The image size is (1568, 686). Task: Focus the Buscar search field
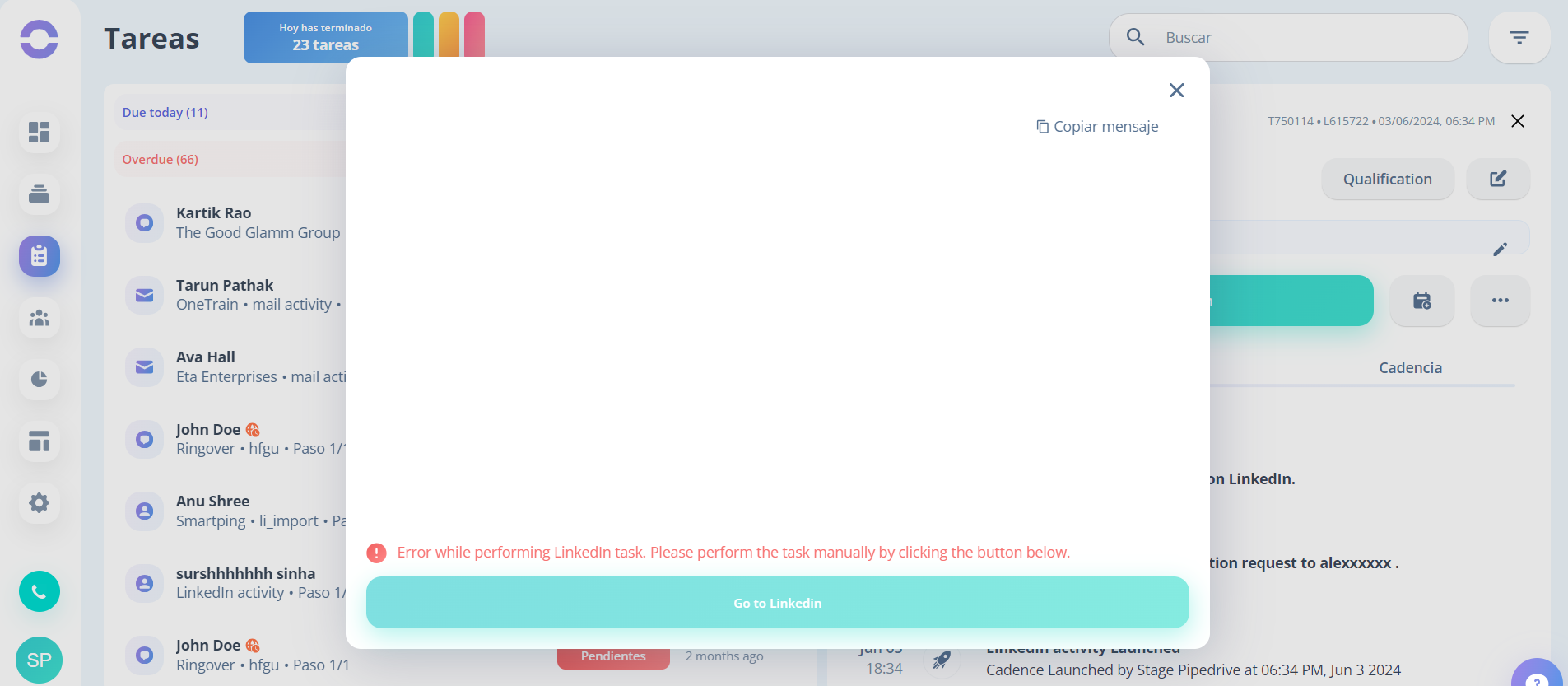[x=1288, y=37]
